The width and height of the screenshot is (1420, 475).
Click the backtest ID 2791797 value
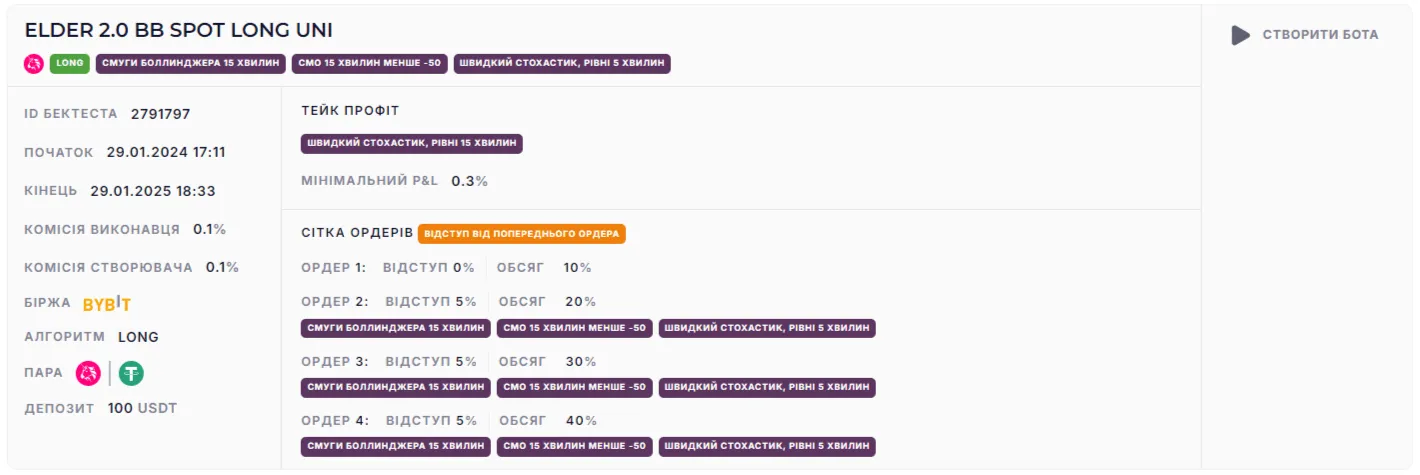[x=160, y=114]
